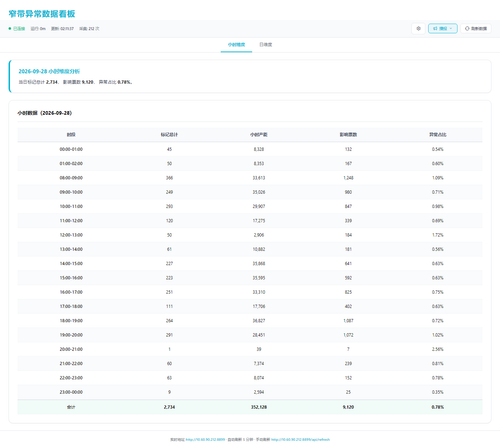Select the 15:00-16:00 time slot cell
Viewport: 500px width, 448px height.
71,278
